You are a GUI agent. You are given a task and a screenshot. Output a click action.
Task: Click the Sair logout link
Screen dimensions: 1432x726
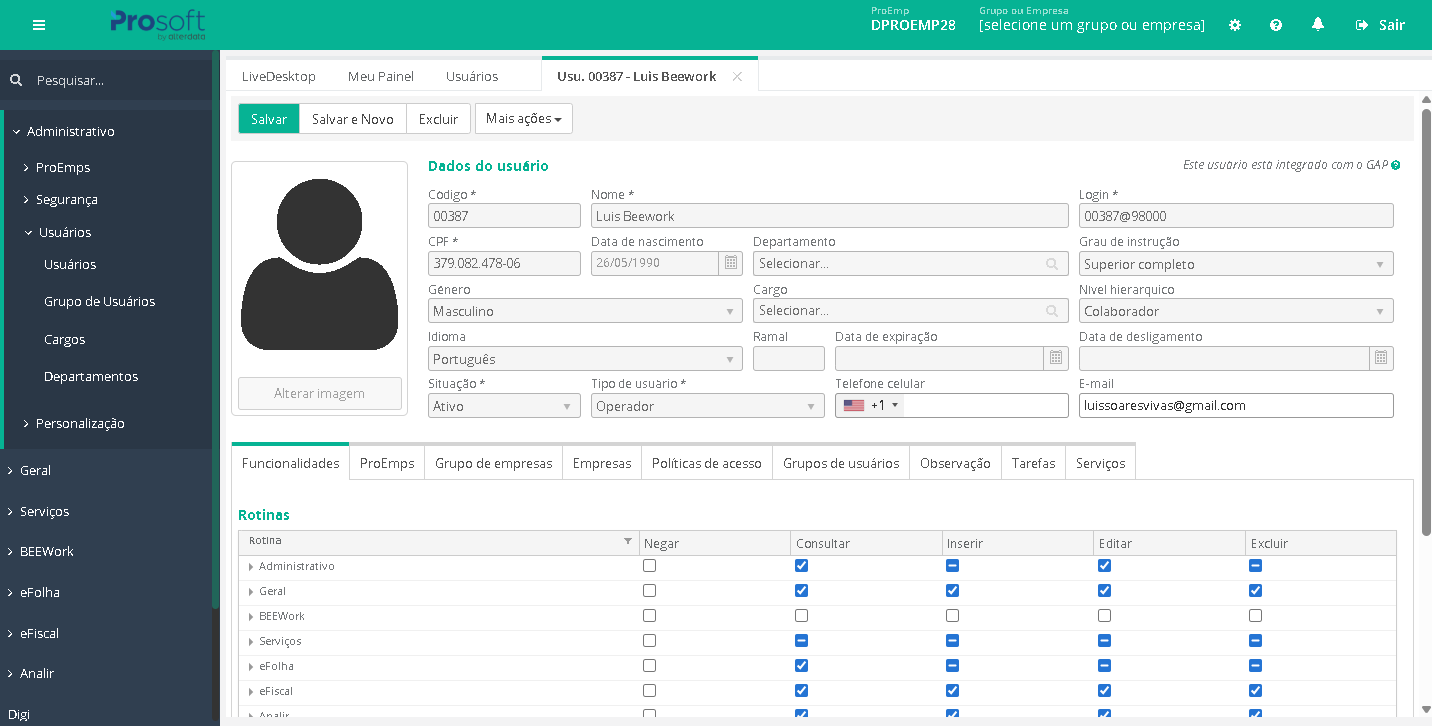(x=1380, y=25)
